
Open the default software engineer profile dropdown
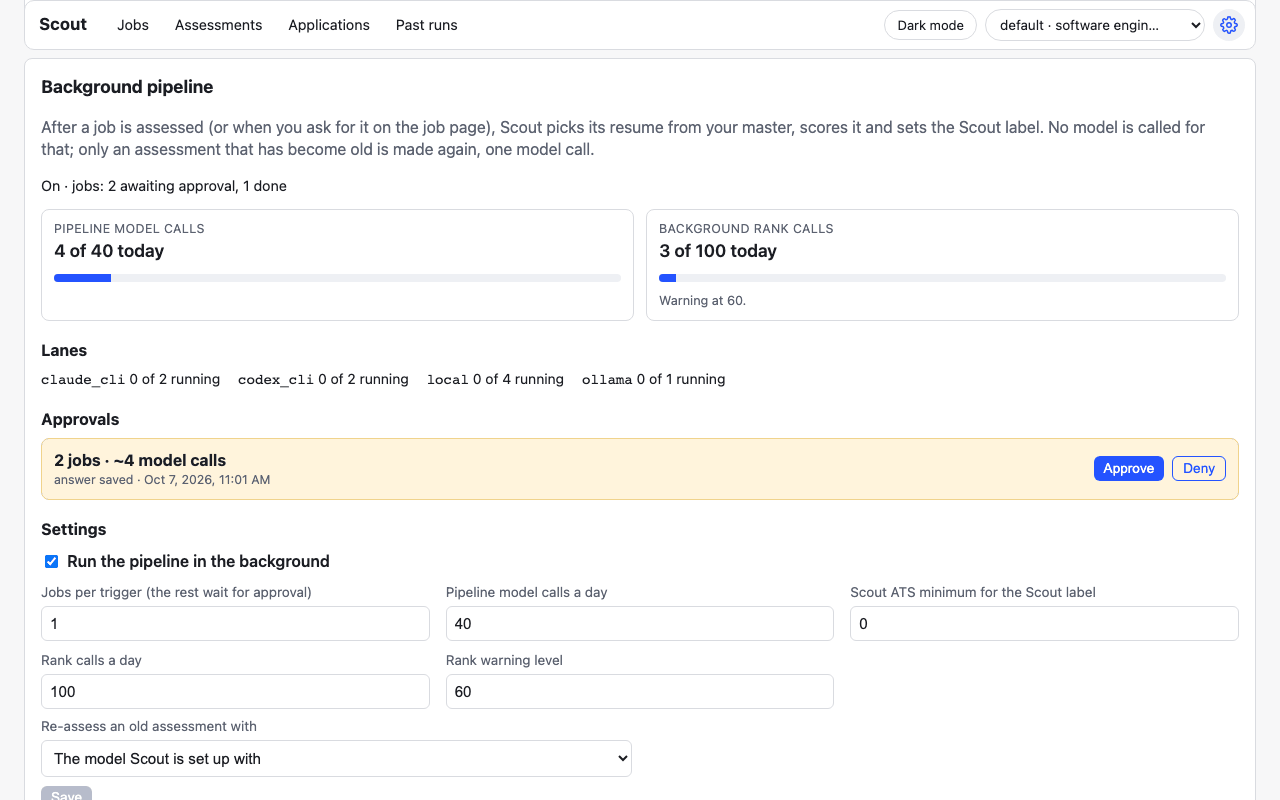coord(1095,25)
